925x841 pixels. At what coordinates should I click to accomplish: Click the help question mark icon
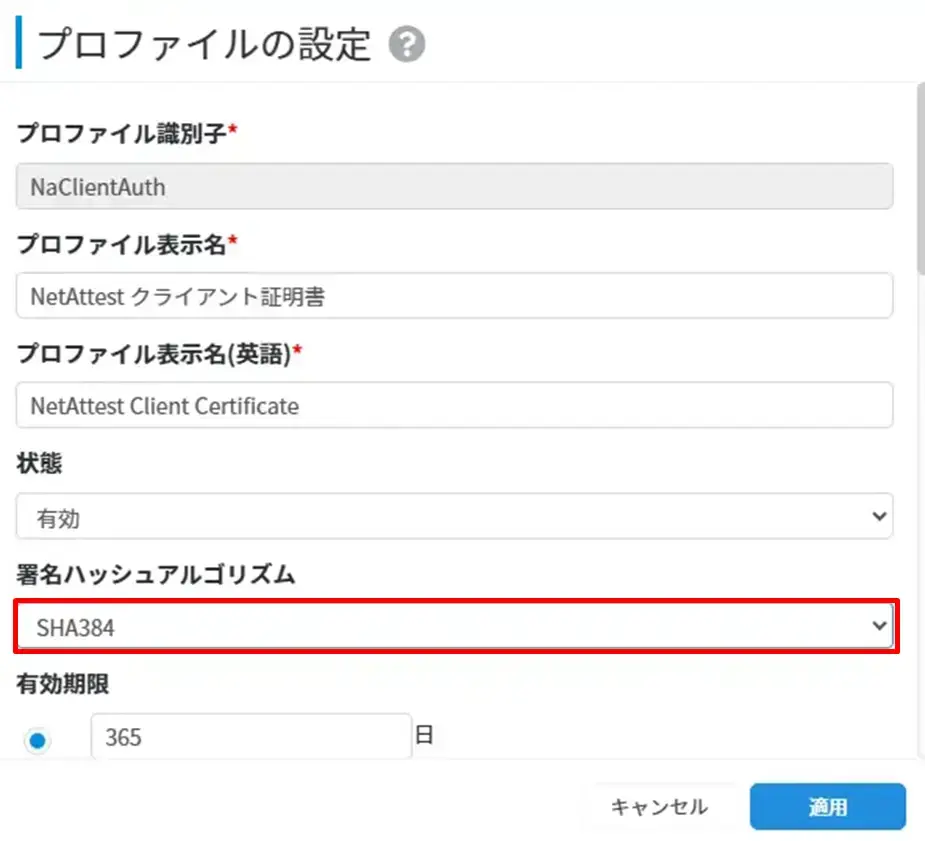(x=407, y=45)
